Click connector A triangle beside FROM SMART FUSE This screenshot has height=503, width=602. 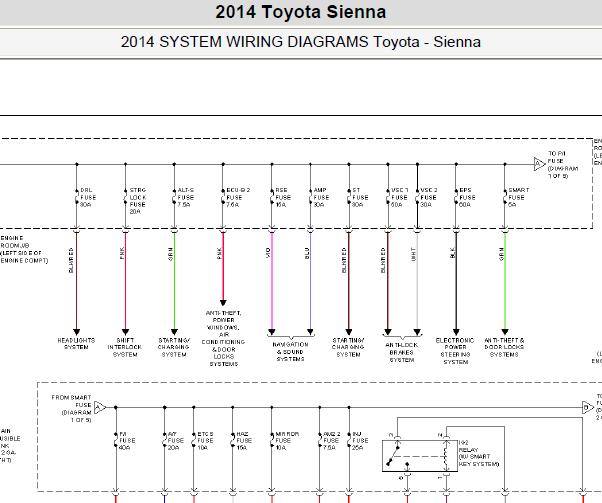tap(99, 407)
